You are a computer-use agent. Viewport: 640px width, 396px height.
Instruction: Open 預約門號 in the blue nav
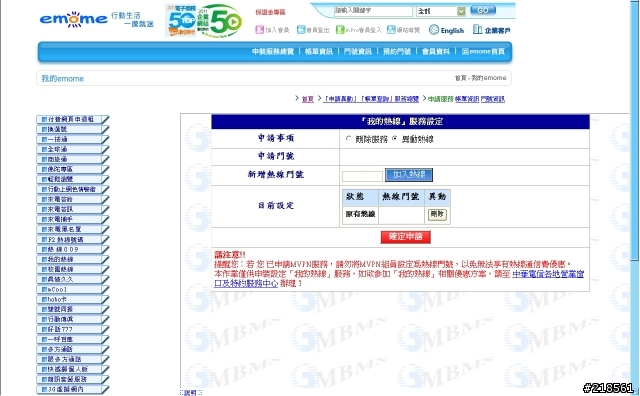point(397,51)
